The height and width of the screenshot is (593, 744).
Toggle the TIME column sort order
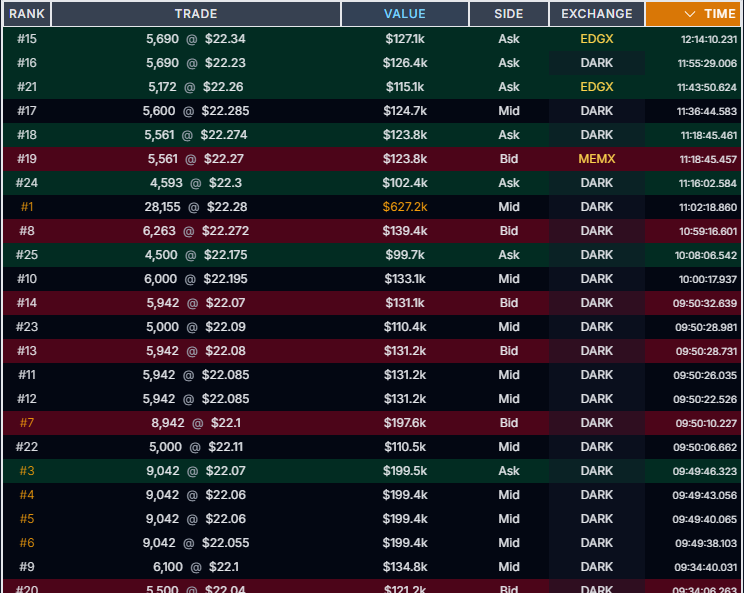click(x=693, y=14)
